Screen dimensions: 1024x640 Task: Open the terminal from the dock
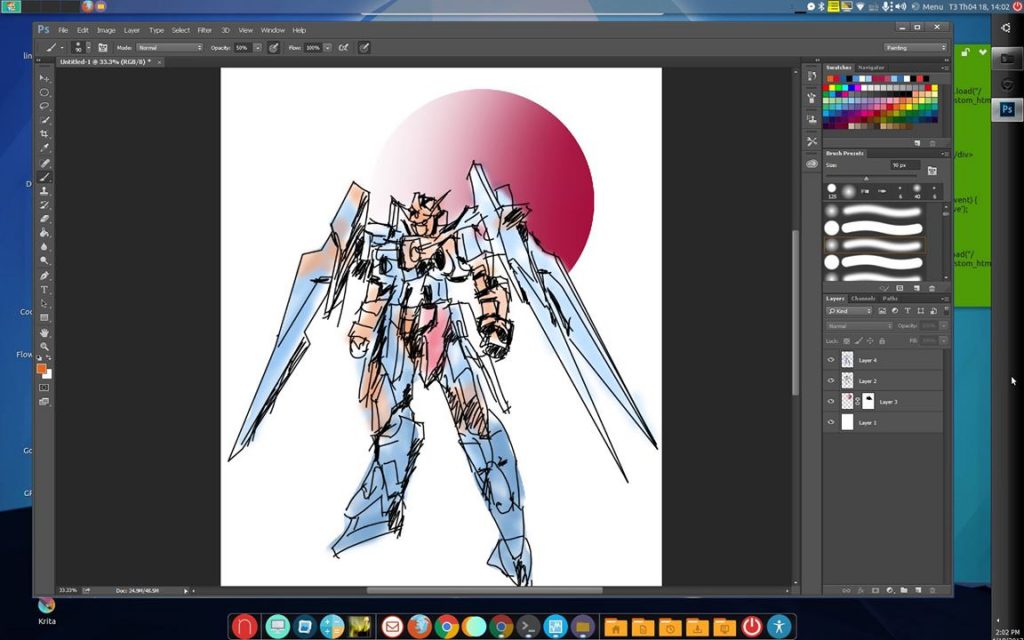click(x=528, y=627)
